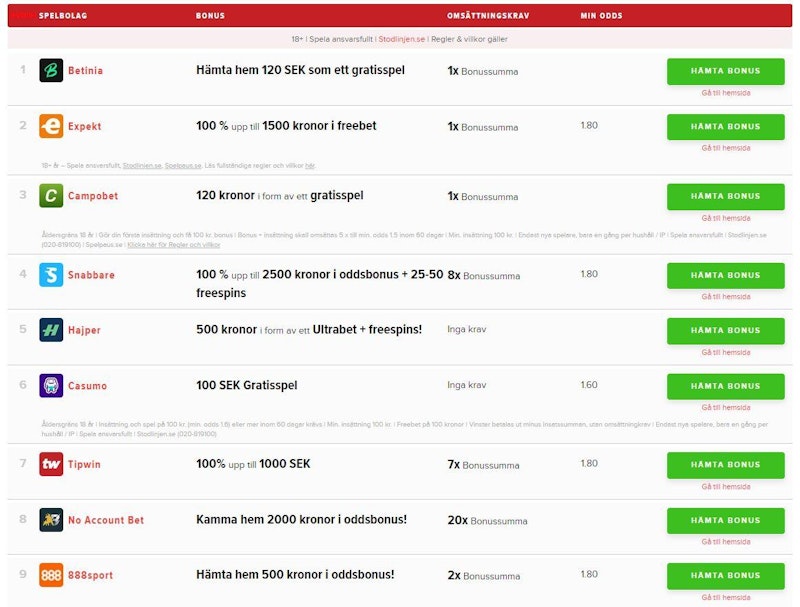Viewport: 800px width, 607px height.
Task: Click the Hajper logo icon
Action: (x=51, y=330)
